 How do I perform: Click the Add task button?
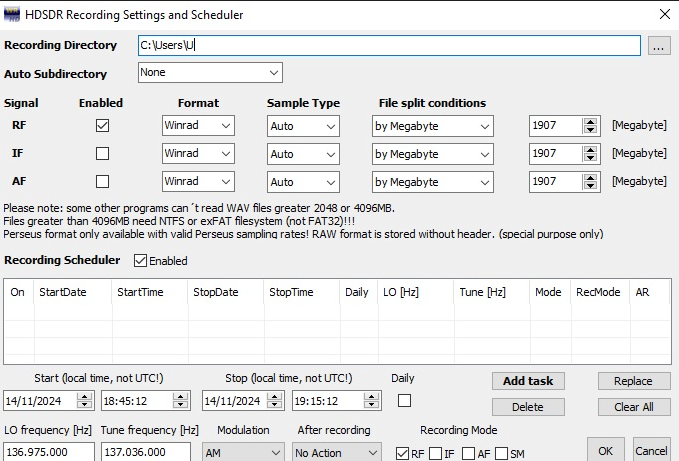[528, 381]
